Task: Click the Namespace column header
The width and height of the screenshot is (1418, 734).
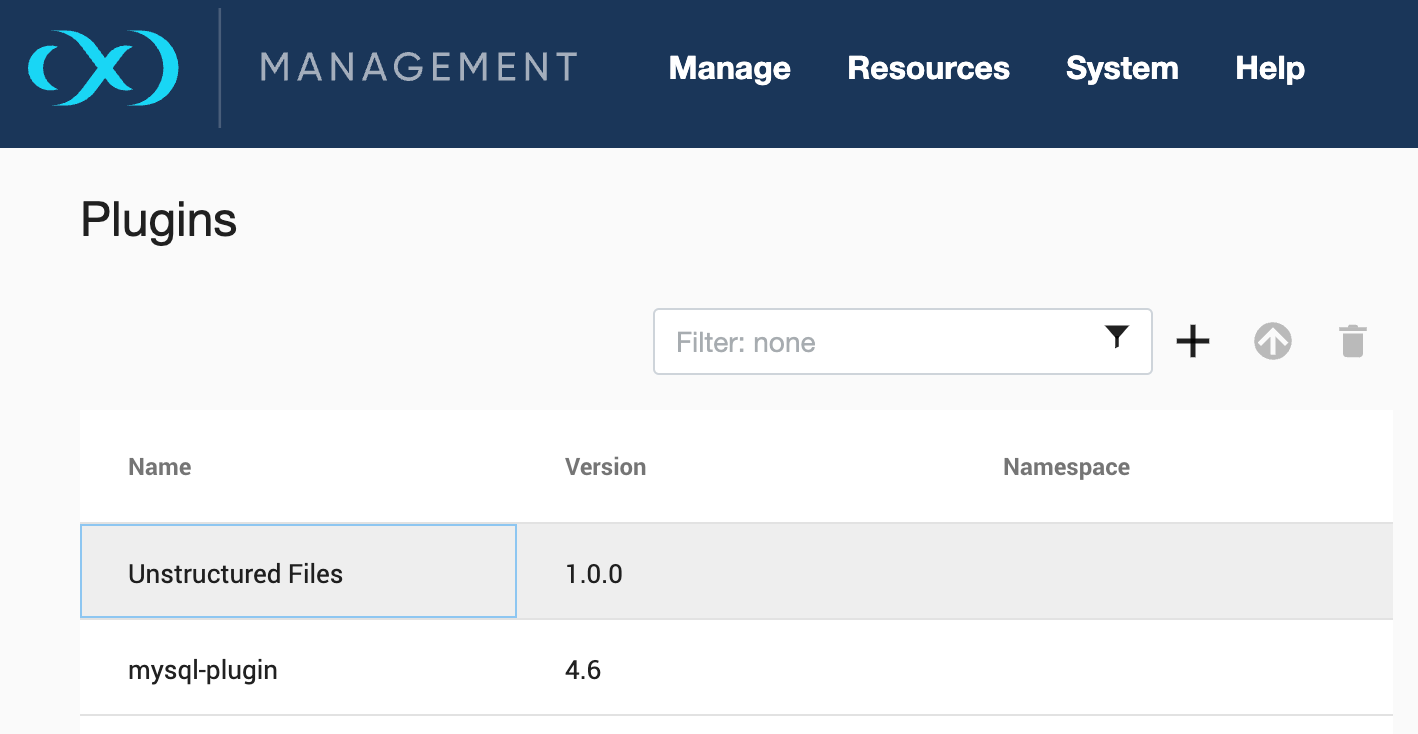Action: [x=1066, y=466]
